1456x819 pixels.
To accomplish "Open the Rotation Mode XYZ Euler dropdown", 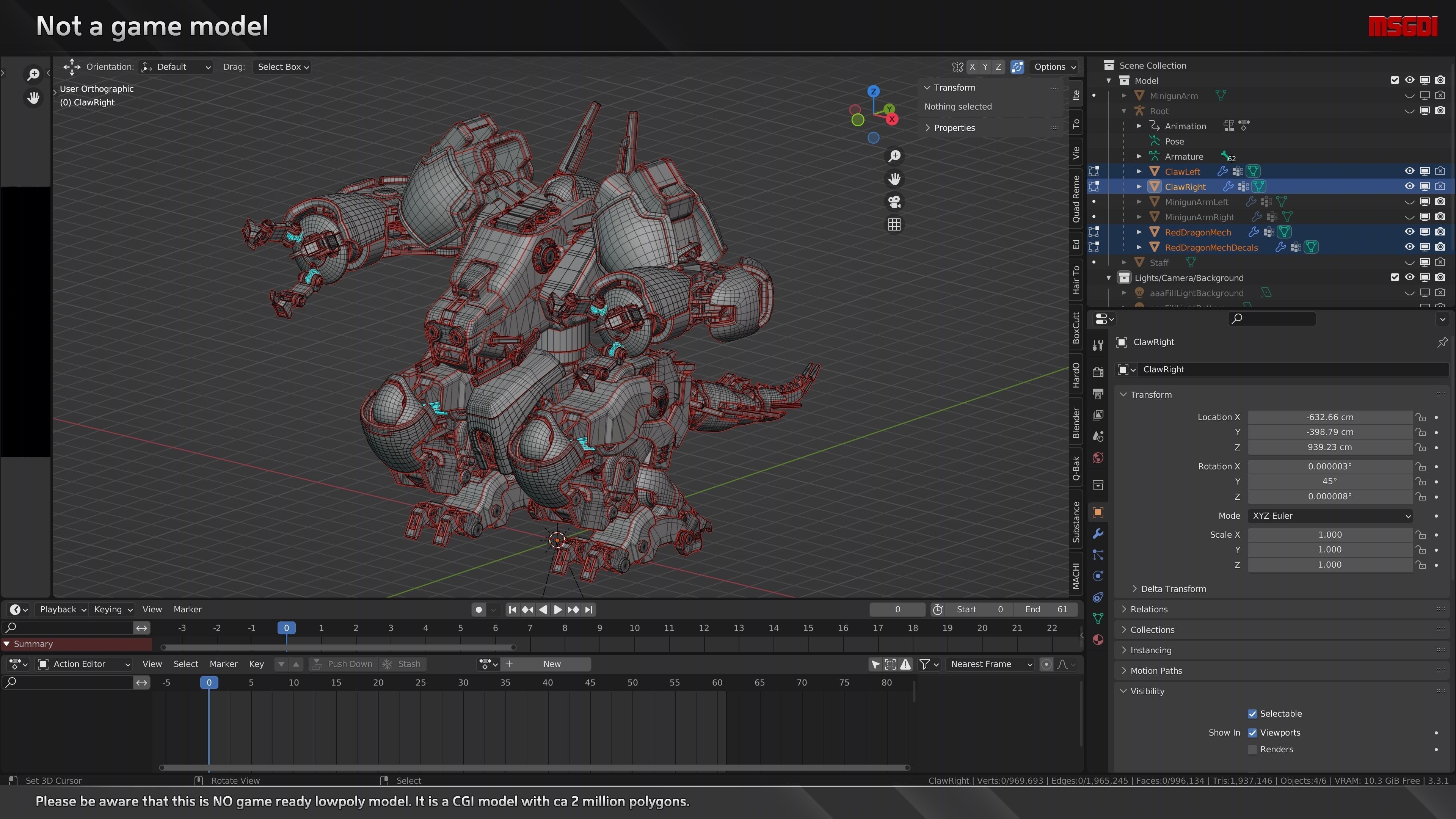I will coord(1330,516).
